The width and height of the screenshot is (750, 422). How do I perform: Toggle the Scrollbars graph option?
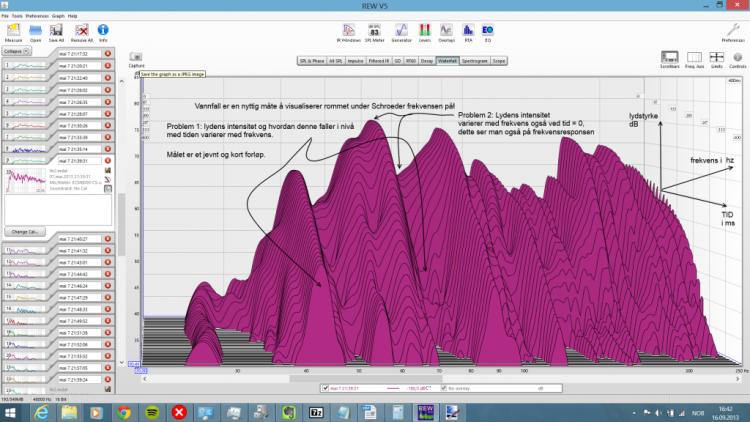click(670, 59)
